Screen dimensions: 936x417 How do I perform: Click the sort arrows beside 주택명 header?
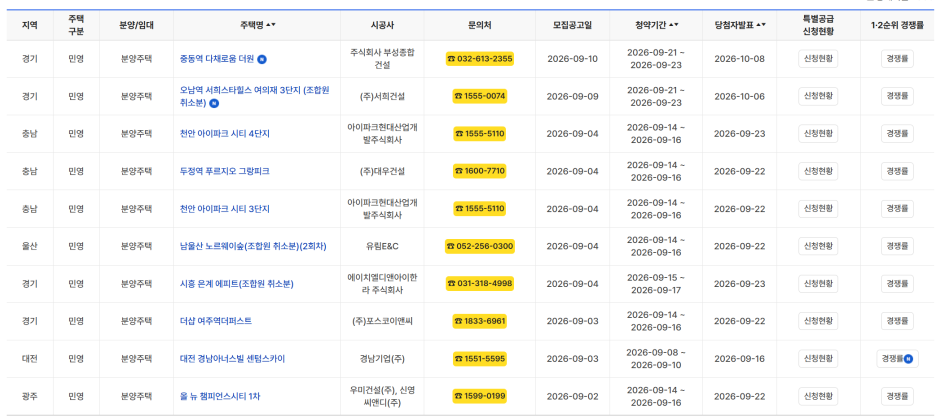(270, 25)
